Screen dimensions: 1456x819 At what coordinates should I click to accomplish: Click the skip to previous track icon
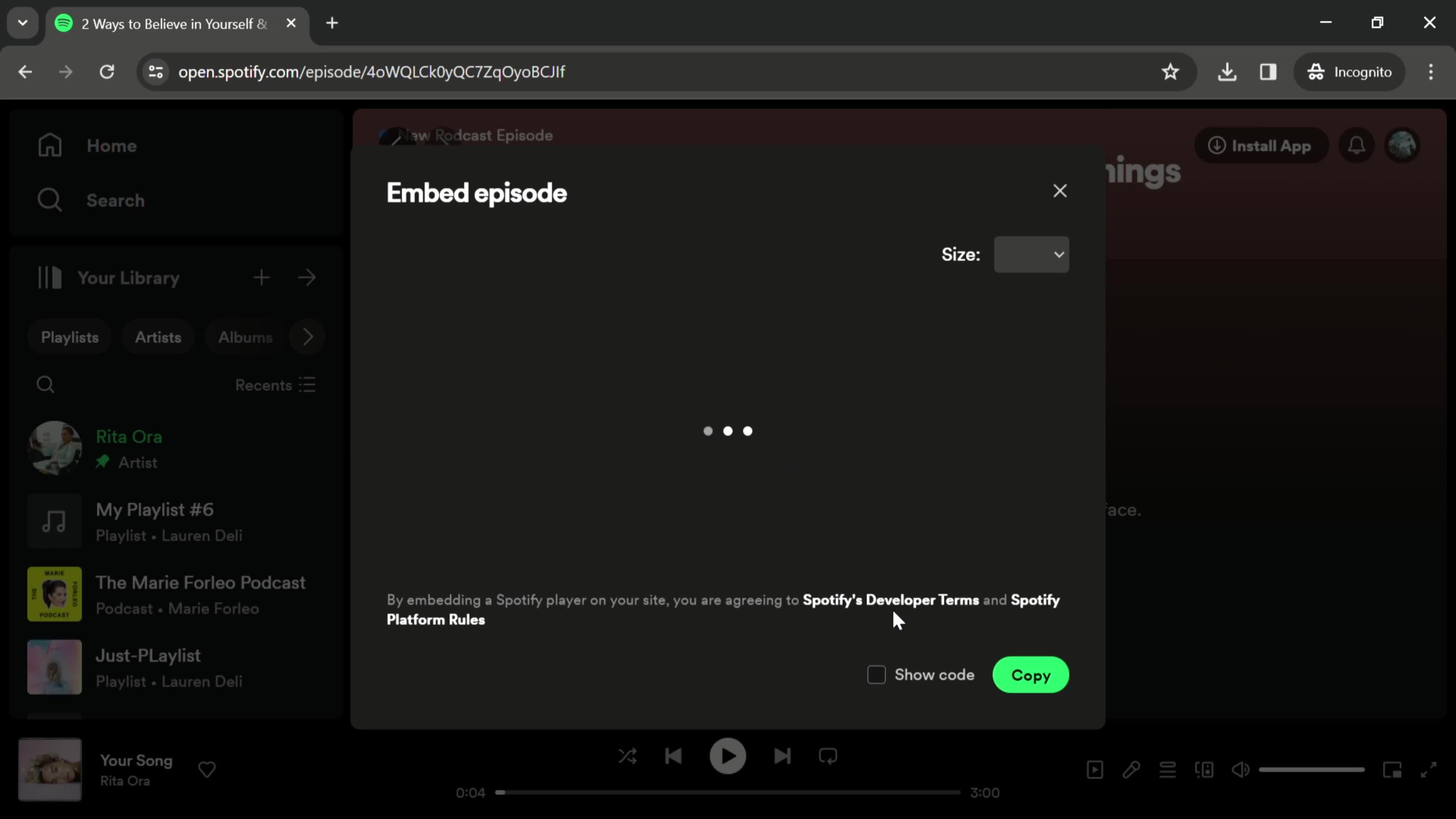click(x=674, y=756)
